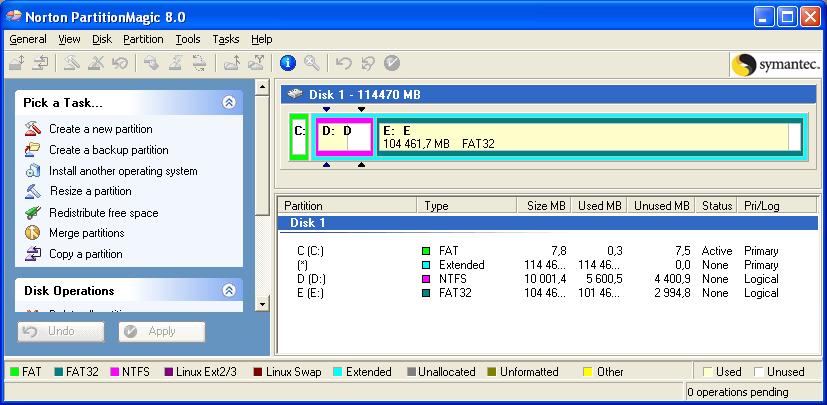
Task: Click the Label partition toolbar icon
Action: click(151, 63)
